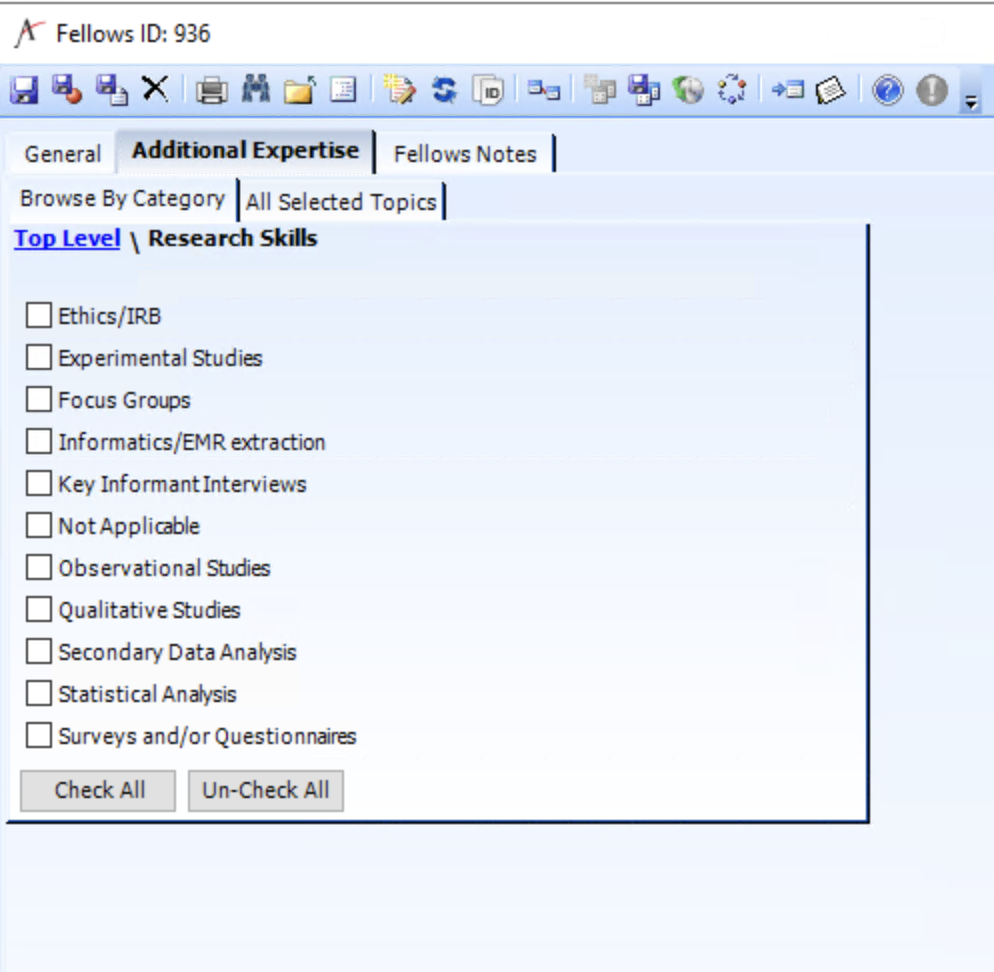The width and height of the screenshot is (994, 972).
Task: Click the Refresh icon with blue arrows
Action: coord(443,90)
